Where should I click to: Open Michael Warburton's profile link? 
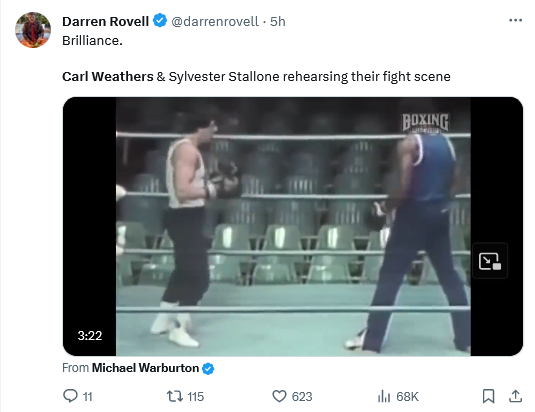tap(145, 368)
